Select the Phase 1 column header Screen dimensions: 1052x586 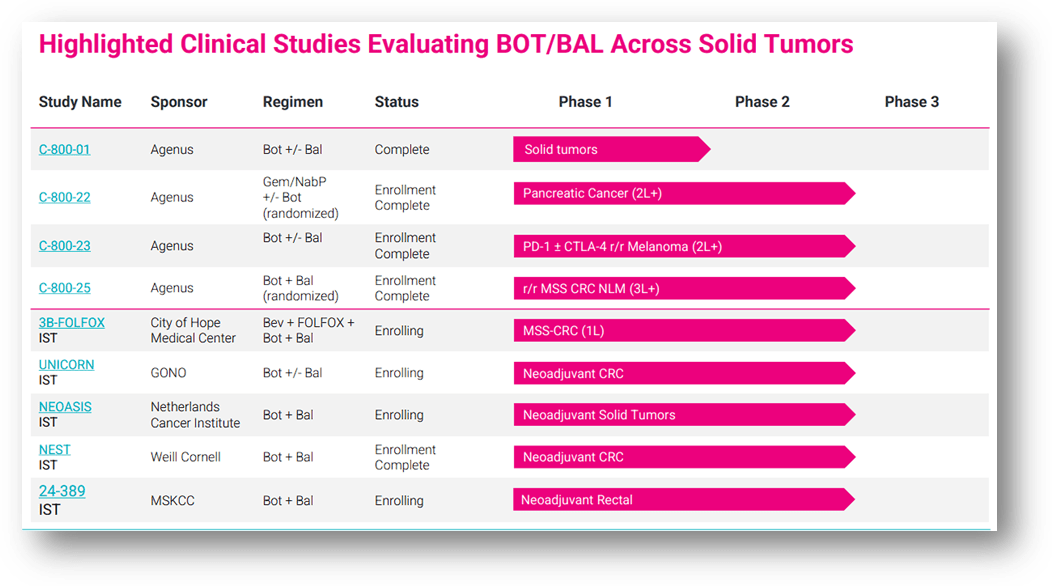[x=585, y=102]
